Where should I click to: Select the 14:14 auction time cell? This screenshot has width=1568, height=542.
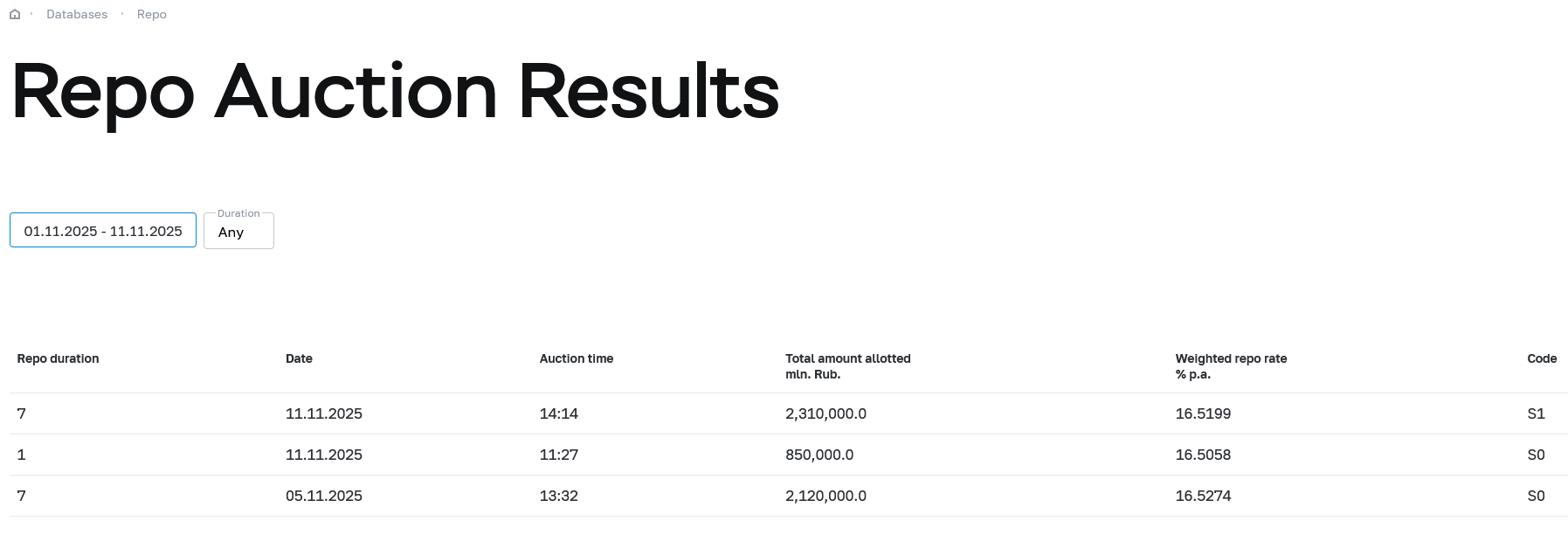(x=559, y=413)
